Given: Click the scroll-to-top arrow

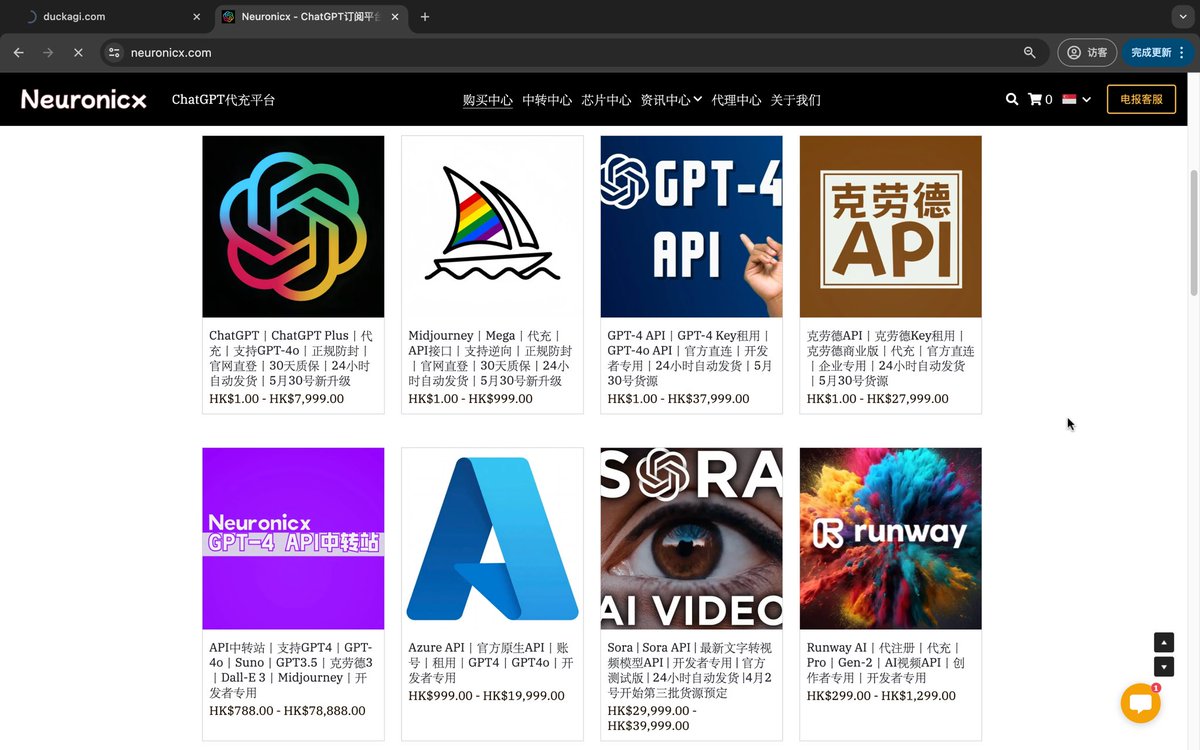Looking at the screenshot, I should pyautogui.click(x=1163, y=642).
